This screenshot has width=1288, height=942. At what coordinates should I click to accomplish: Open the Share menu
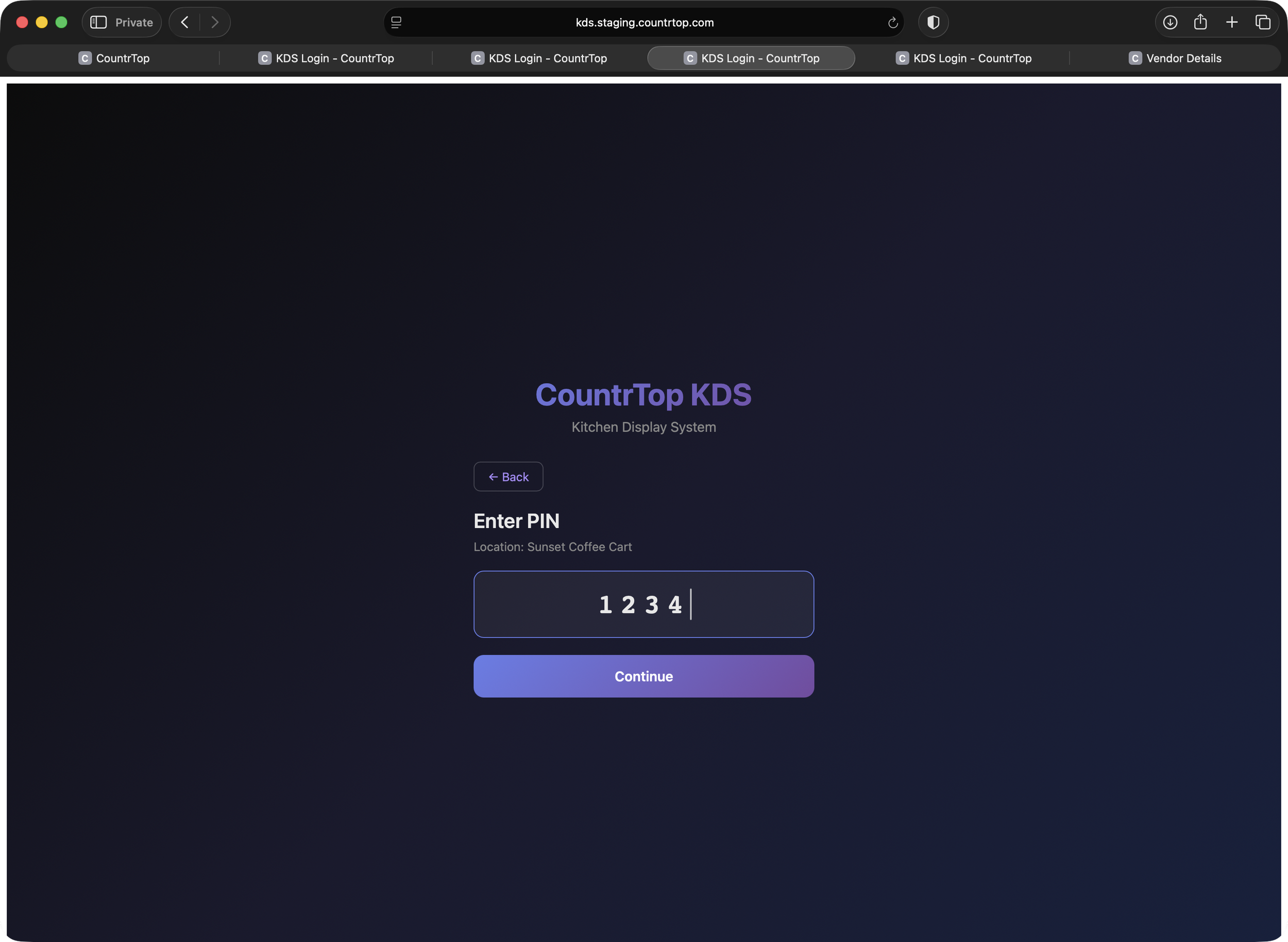1201,22
